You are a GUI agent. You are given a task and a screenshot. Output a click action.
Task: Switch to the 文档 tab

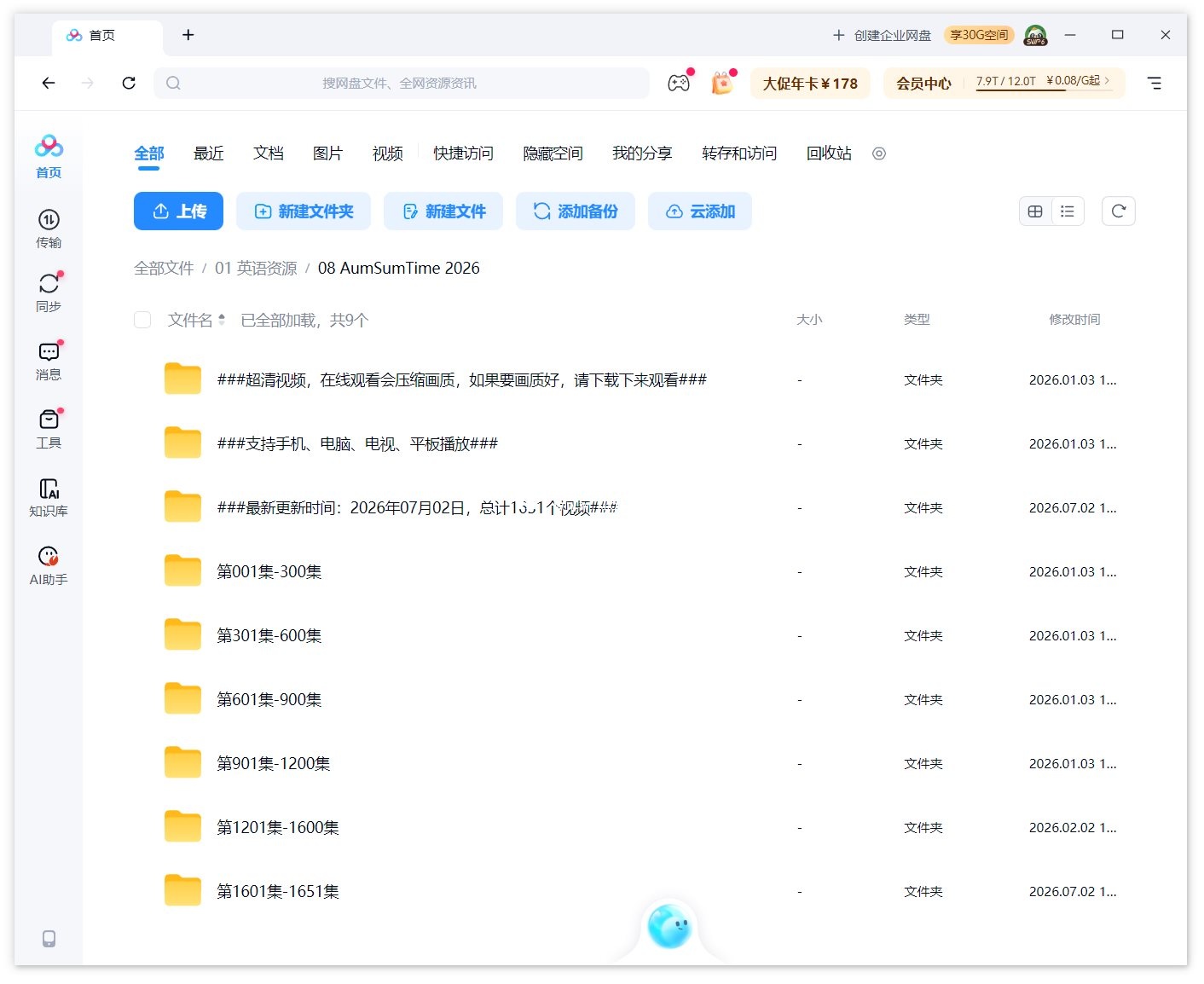tap(269, 153)
